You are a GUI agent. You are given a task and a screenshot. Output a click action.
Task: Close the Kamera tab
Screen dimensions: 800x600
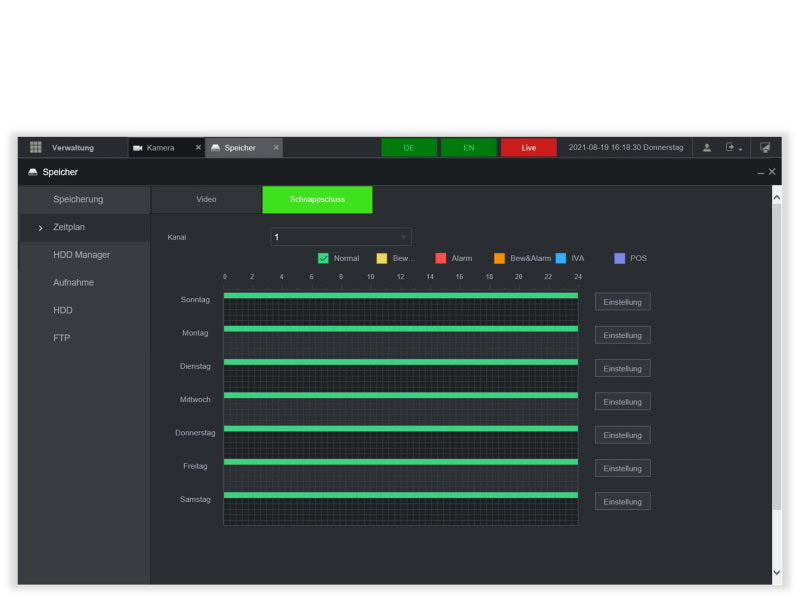coord(198,148)
